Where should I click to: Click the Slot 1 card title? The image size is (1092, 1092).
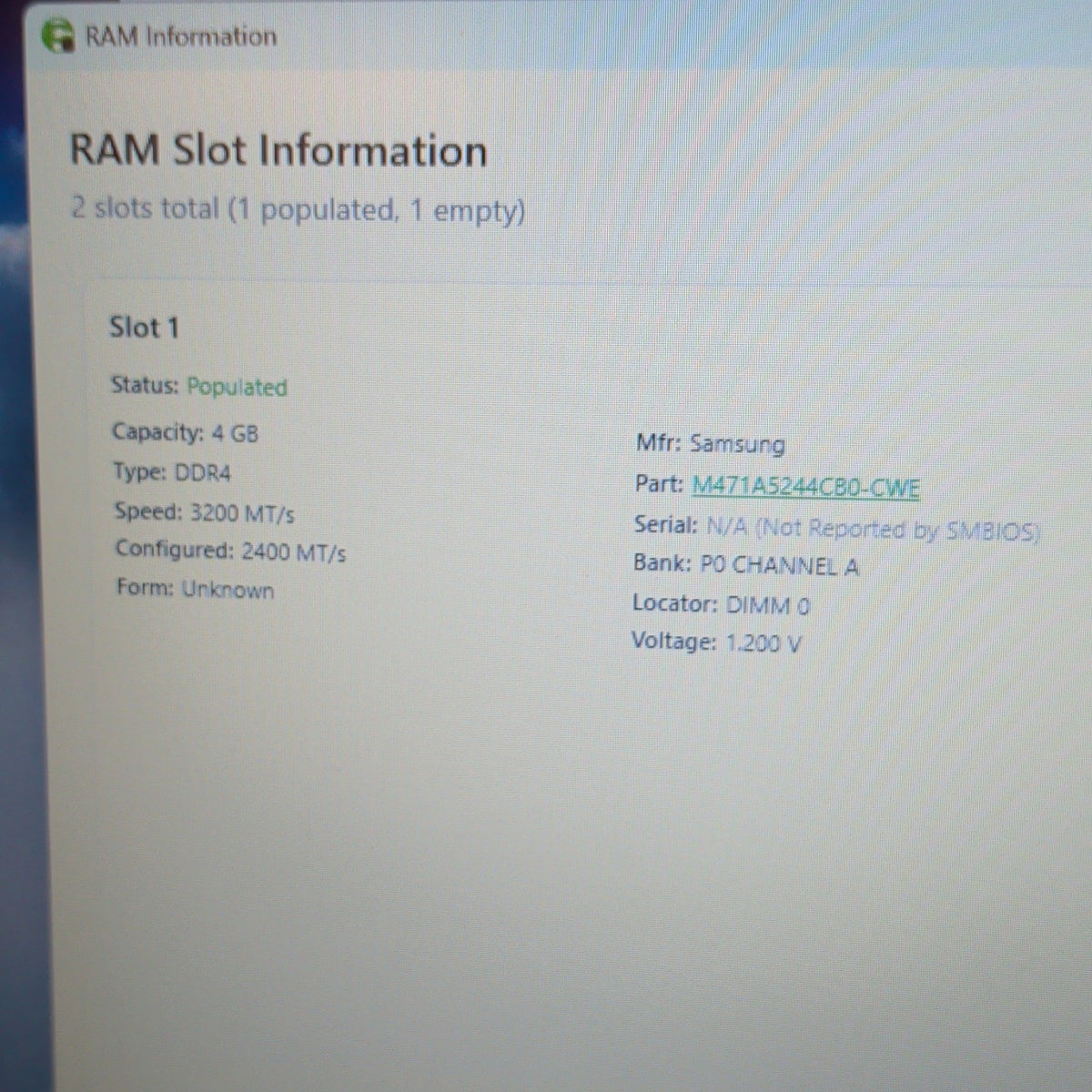[144, 327]
